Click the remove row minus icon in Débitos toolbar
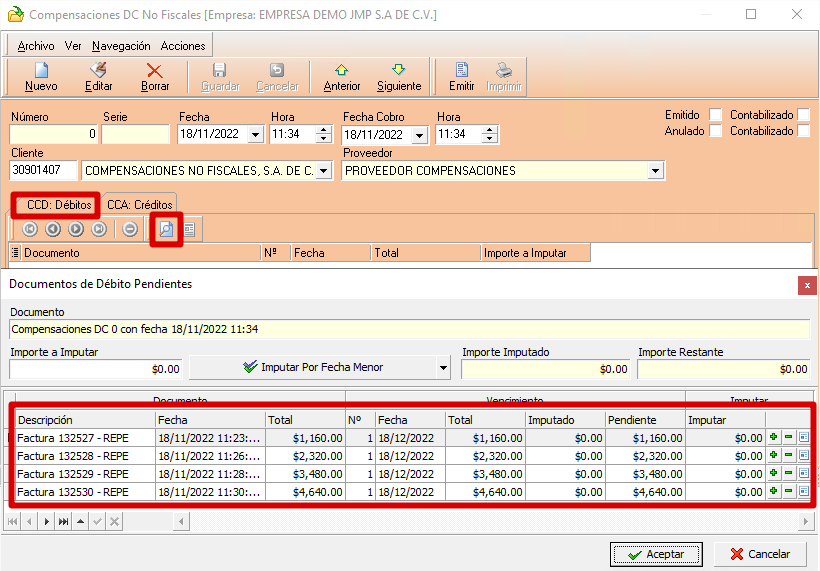This screenshot has height=571, width=820. pos(130,229)
